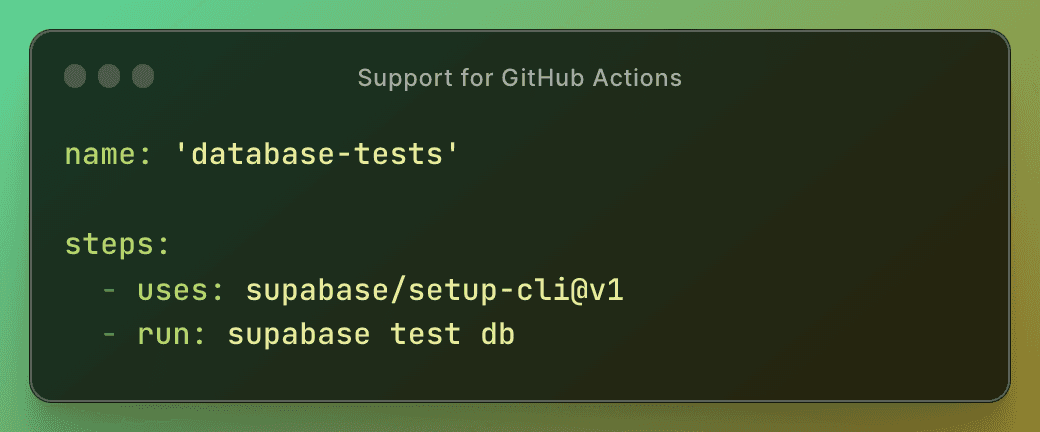Click the 'Support for GitHub Actions' window title
The image size is (1040, 432).
519,77
